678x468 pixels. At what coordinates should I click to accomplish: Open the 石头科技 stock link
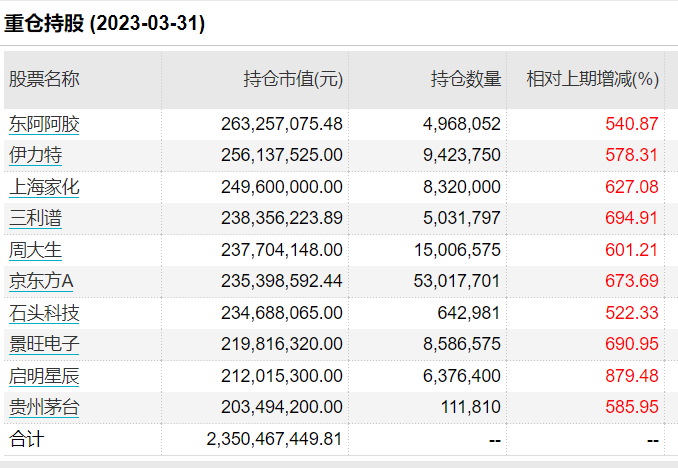point(44,313)
